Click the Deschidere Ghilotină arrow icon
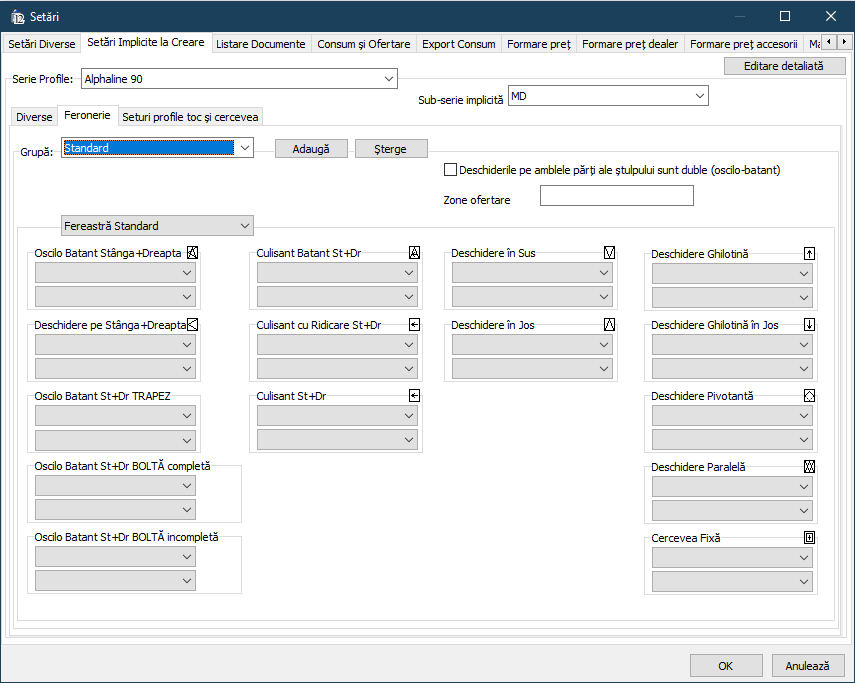The image size is (855, 683). point(809,253)
